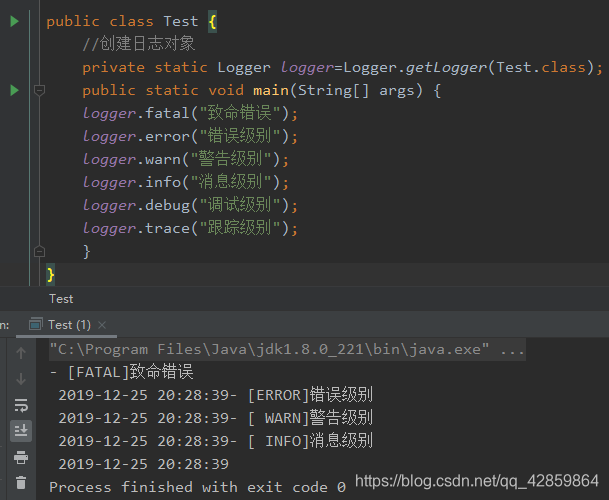Click the Test breadcrumb below the editor
Viewport: 609px width, 500px height.
(x=61, y=299)
